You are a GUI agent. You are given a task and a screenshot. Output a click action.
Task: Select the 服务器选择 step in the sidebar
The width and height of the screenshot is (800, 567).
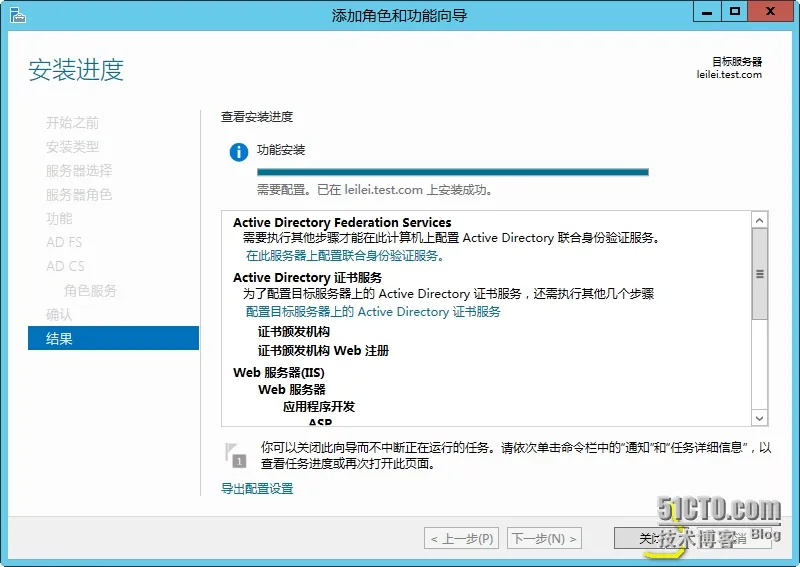(79, 171)
